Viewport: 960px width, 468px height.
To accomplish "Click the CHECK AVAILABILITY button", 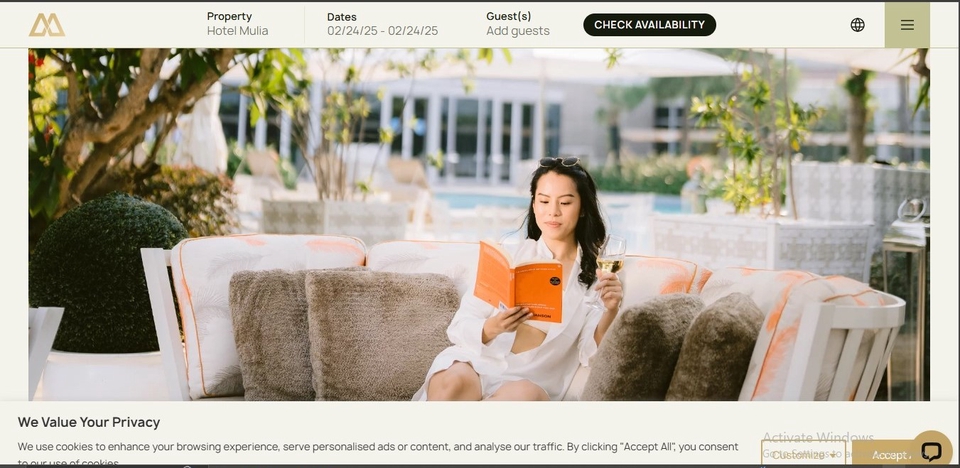I will (649, 25).
